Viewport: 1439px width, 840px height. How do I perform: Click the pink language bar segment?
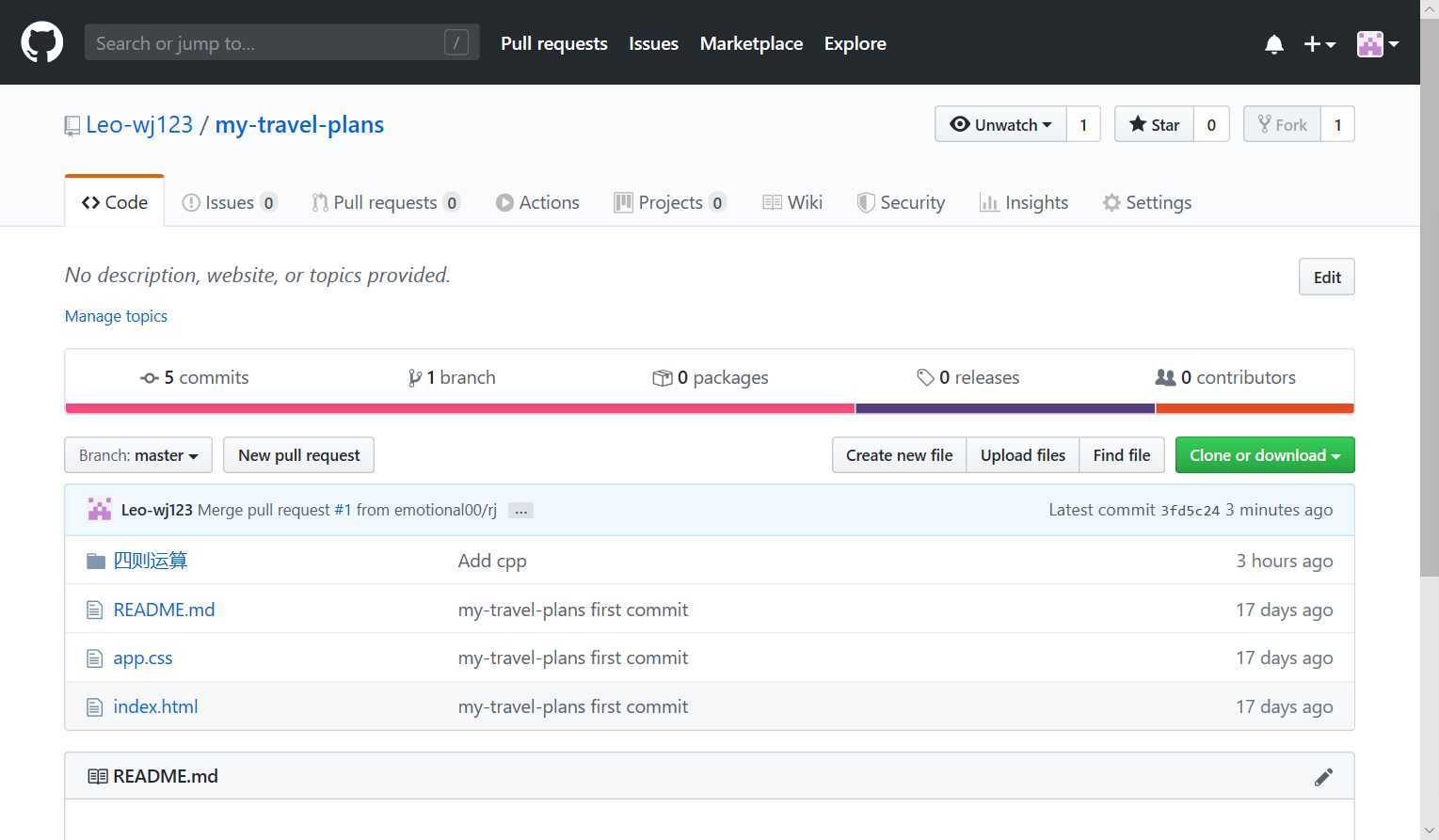460,408
